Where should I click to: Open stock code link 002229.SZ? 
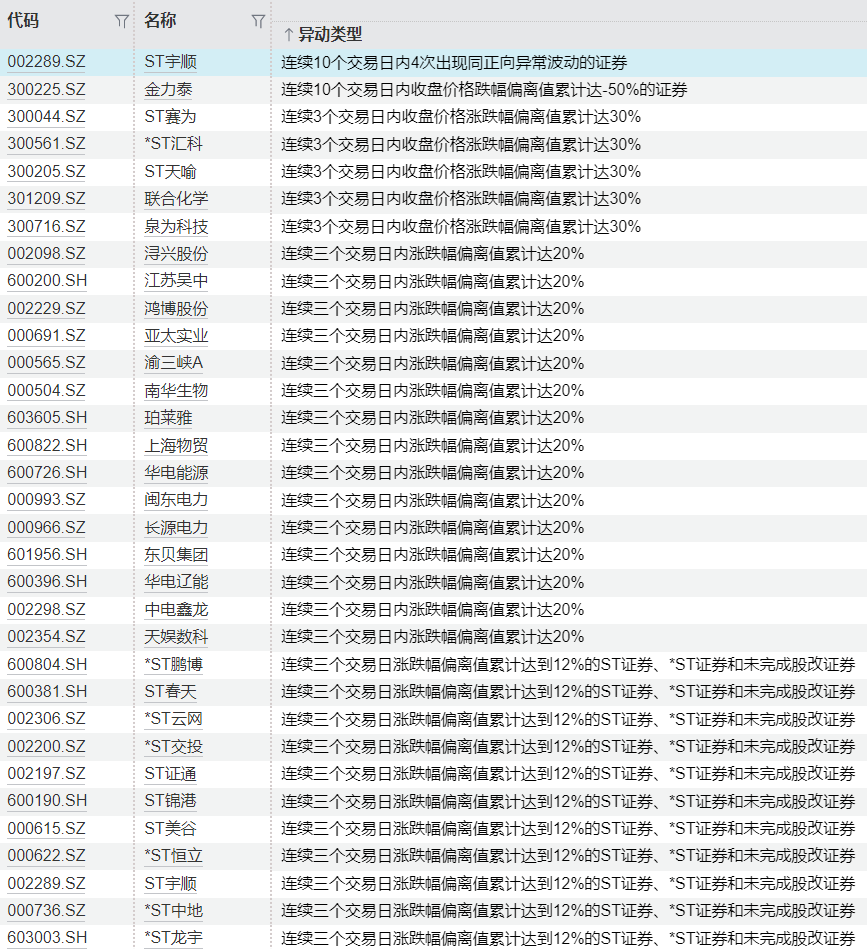47,309
